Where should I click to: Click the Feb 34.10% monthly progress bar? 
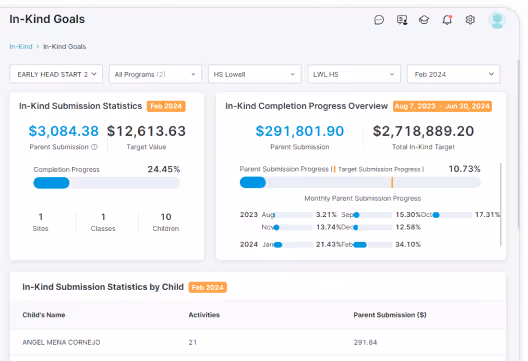click(x=373, y=245)
